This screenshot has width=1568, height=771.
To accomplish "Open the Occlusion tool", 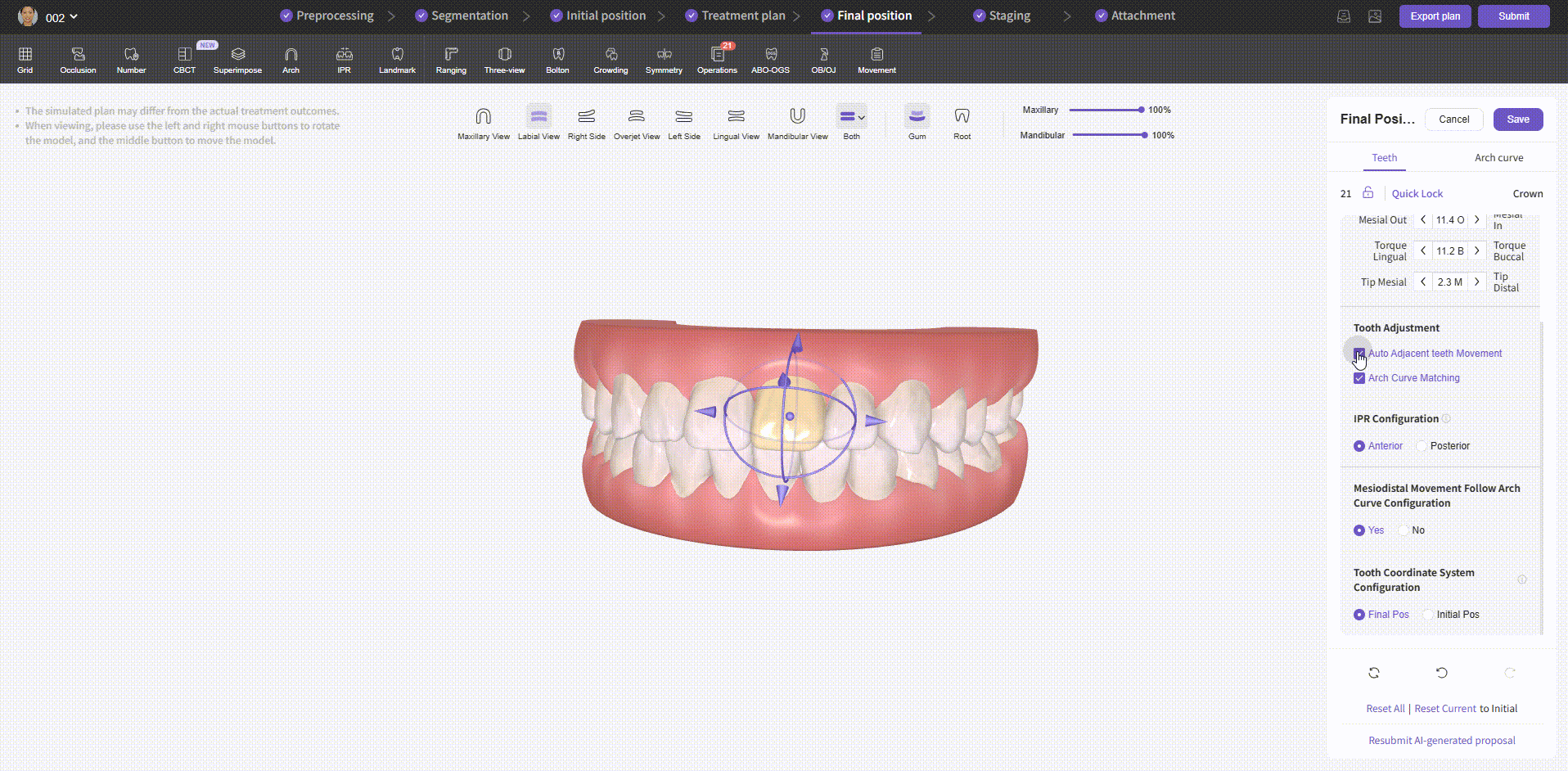I will 78,60.
